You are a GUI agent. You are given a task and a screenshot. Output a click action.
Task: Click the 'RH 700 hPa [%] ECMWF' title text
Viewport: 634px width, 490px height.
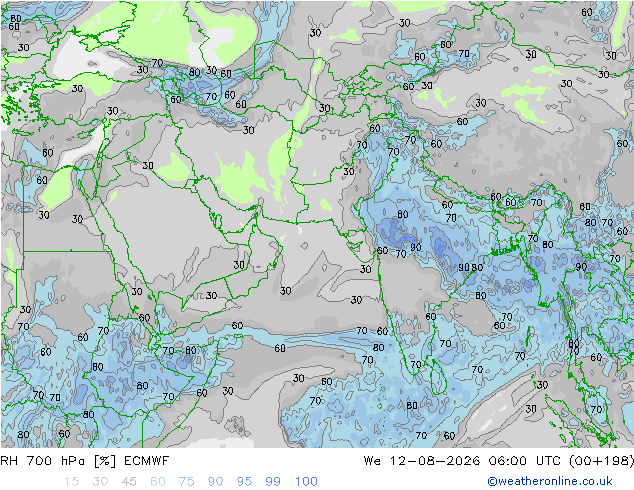(x=85, y=460)
